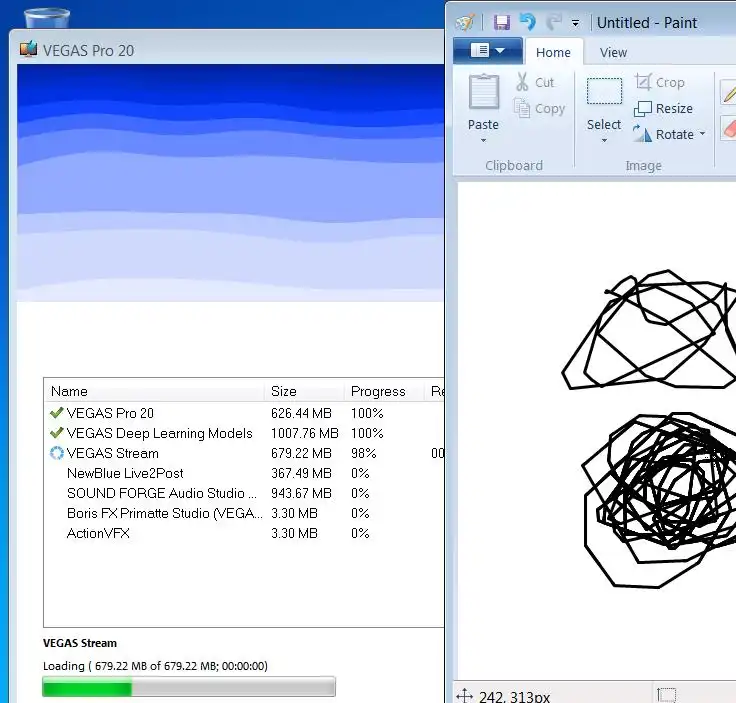Click the 98% progress value
The image size is (736, 703).
tap(363, 453)
